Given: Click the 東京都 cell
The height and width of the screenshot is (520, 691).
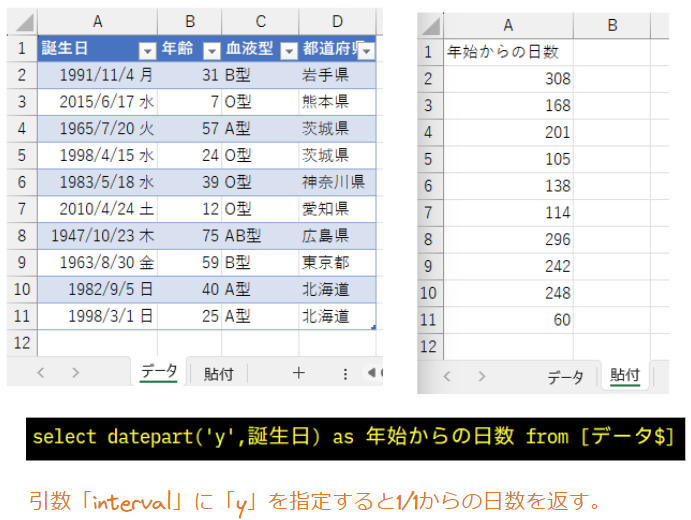Looking at the screenshot, I should [x=338, y=263].
